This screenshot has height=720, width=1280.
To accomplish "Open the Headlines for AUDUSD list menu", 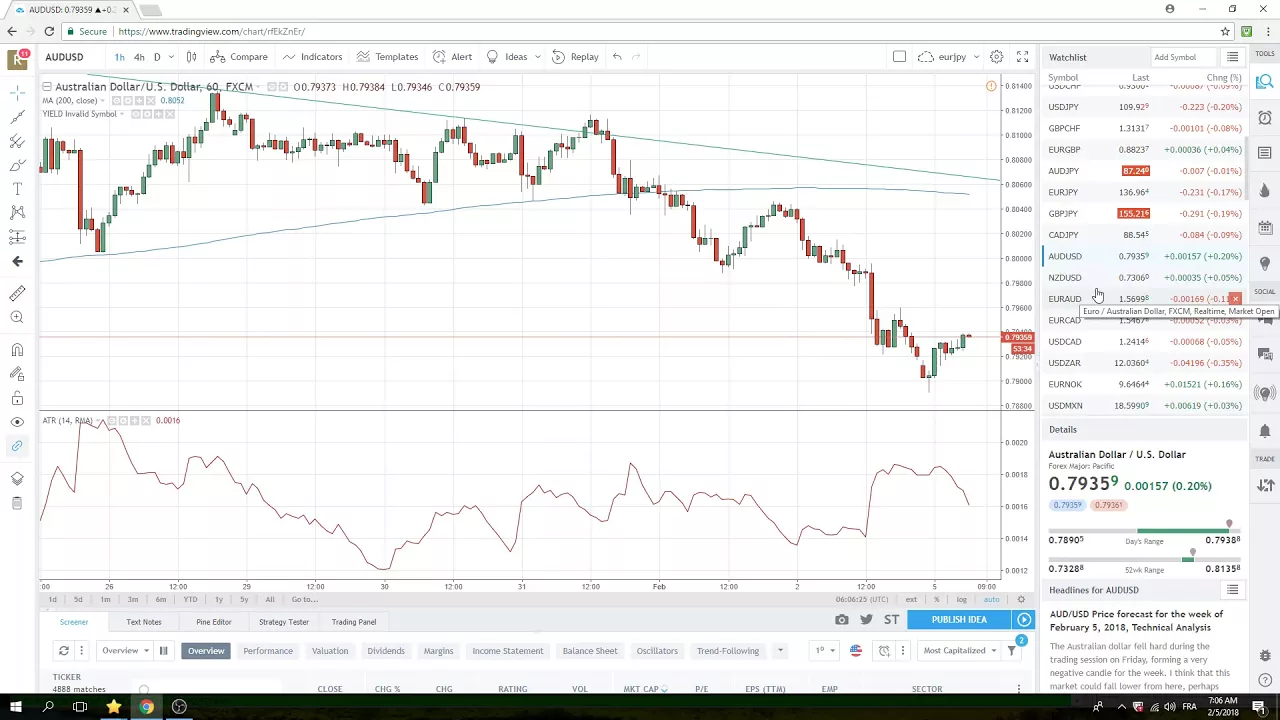I will coord(1232,590).
